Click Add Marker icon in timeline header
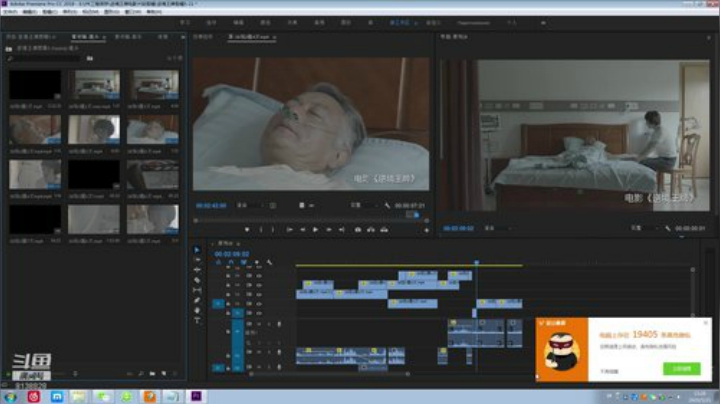 [257, 262]
